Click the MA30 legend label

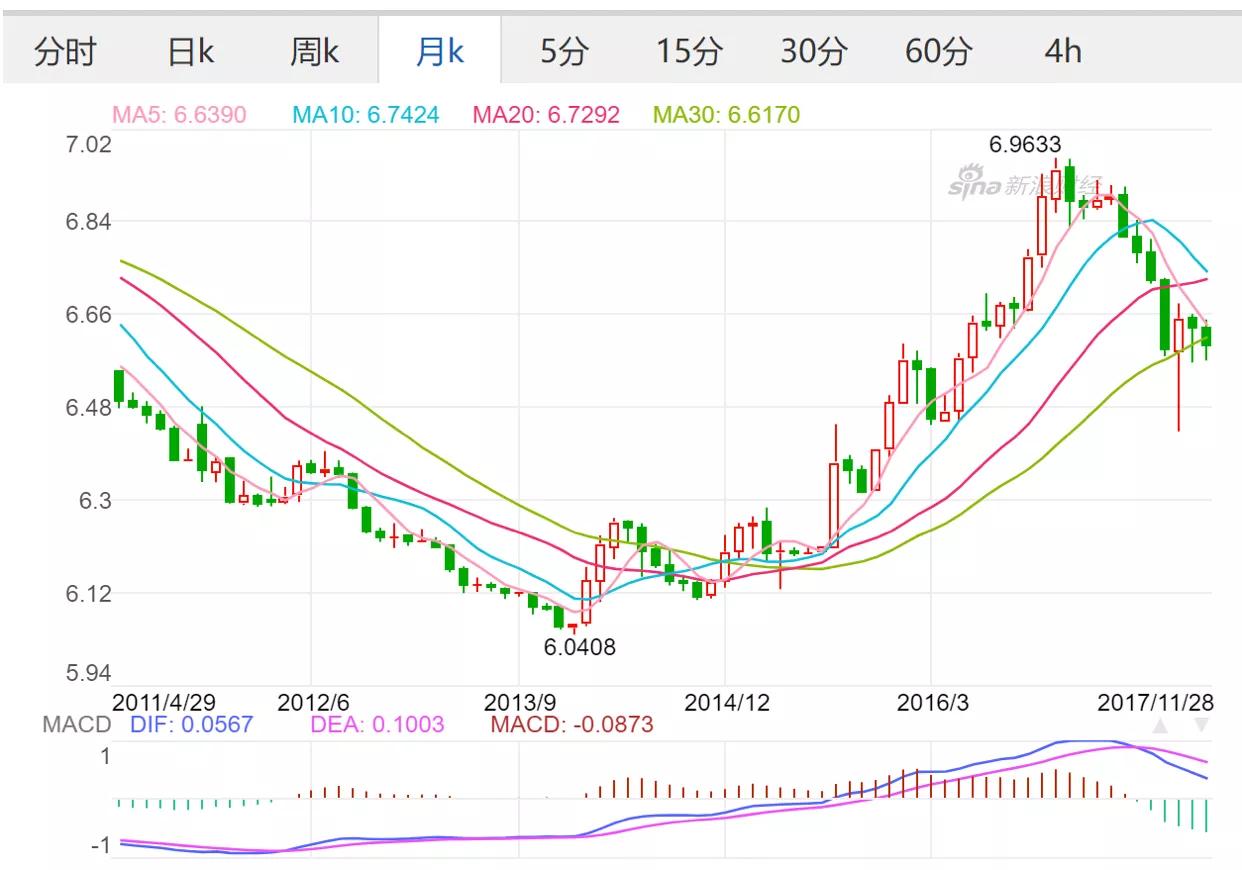727,115
